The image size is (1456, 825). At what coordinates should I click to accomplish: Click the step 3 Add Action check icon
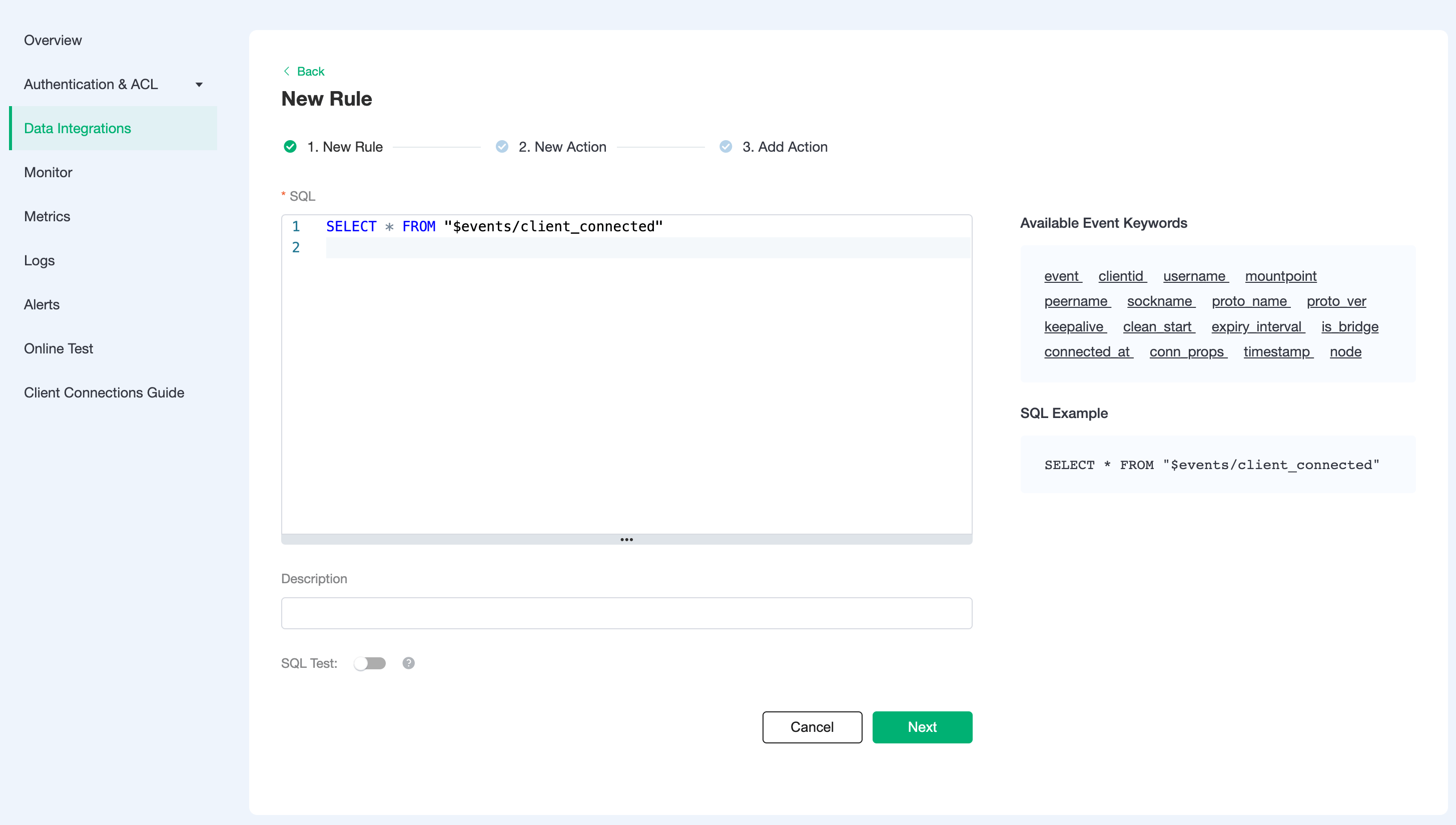tap(725, 146)
